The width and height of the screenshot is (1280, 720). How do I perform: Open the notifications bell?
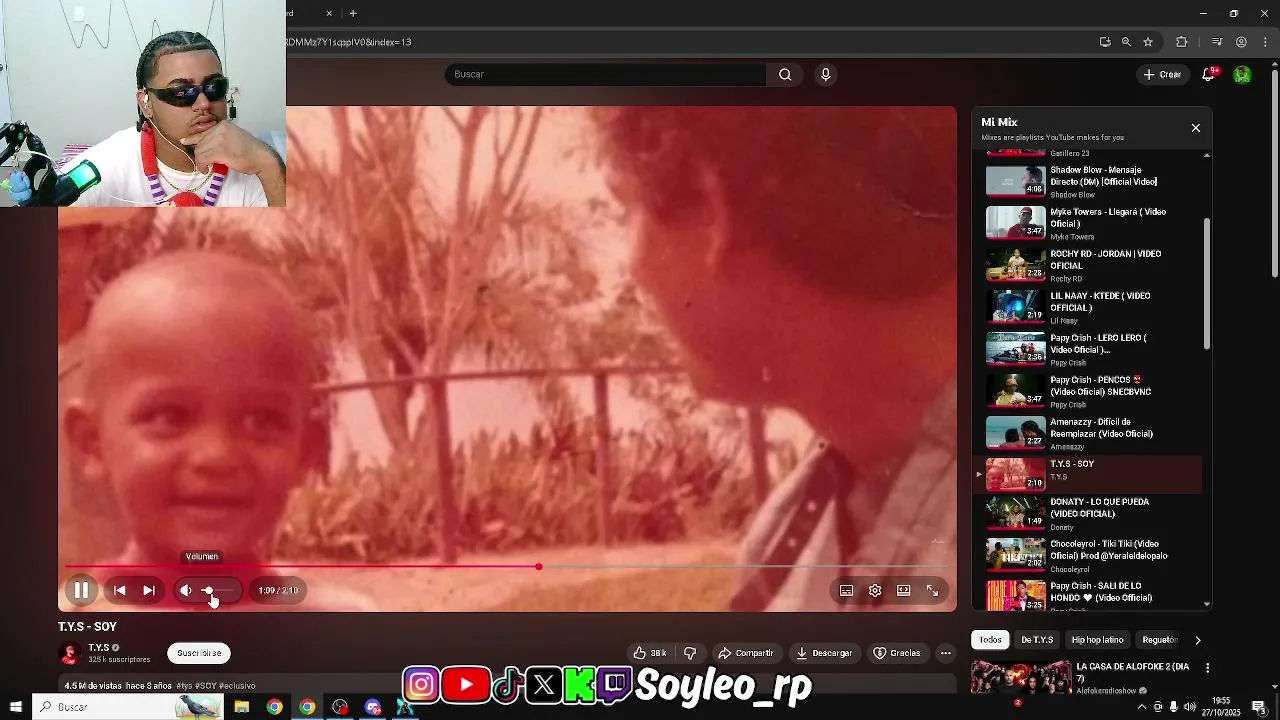(x=1209, y=74)
